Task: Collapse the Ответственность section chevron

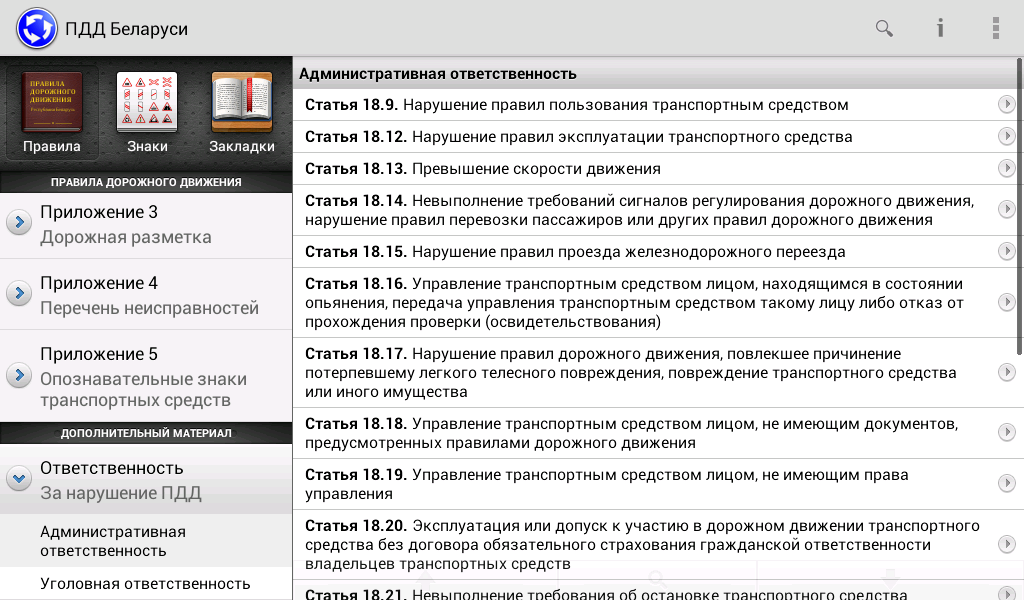Action: click(19, 479)
